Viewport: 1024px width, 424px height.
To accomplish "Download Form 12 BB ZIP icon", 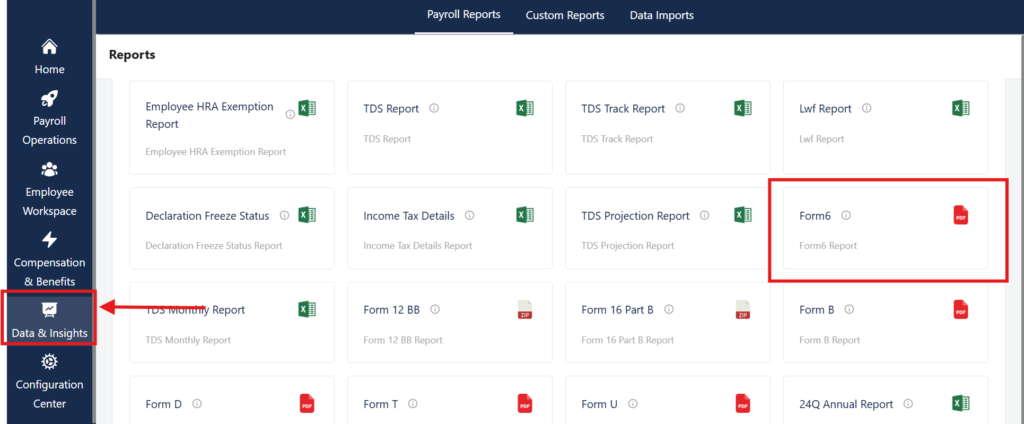I will [x=524, y=310].
